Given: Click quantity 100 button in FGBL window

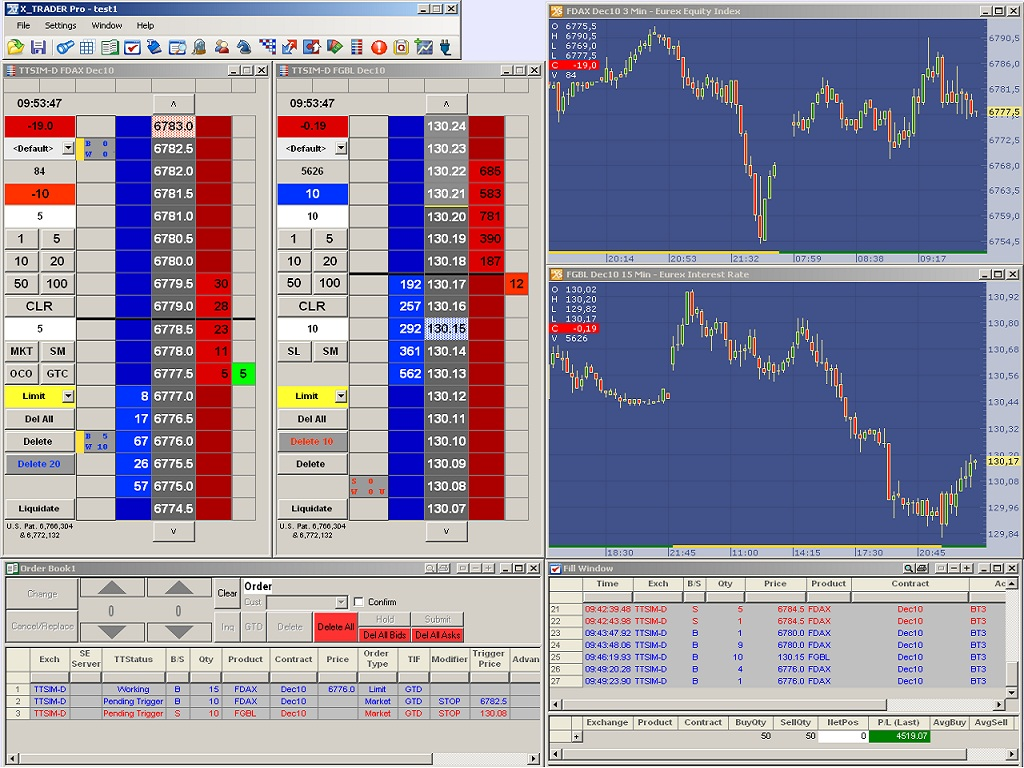Looking at the screenshot, I should pyautogui.click(x=330, y=283).
